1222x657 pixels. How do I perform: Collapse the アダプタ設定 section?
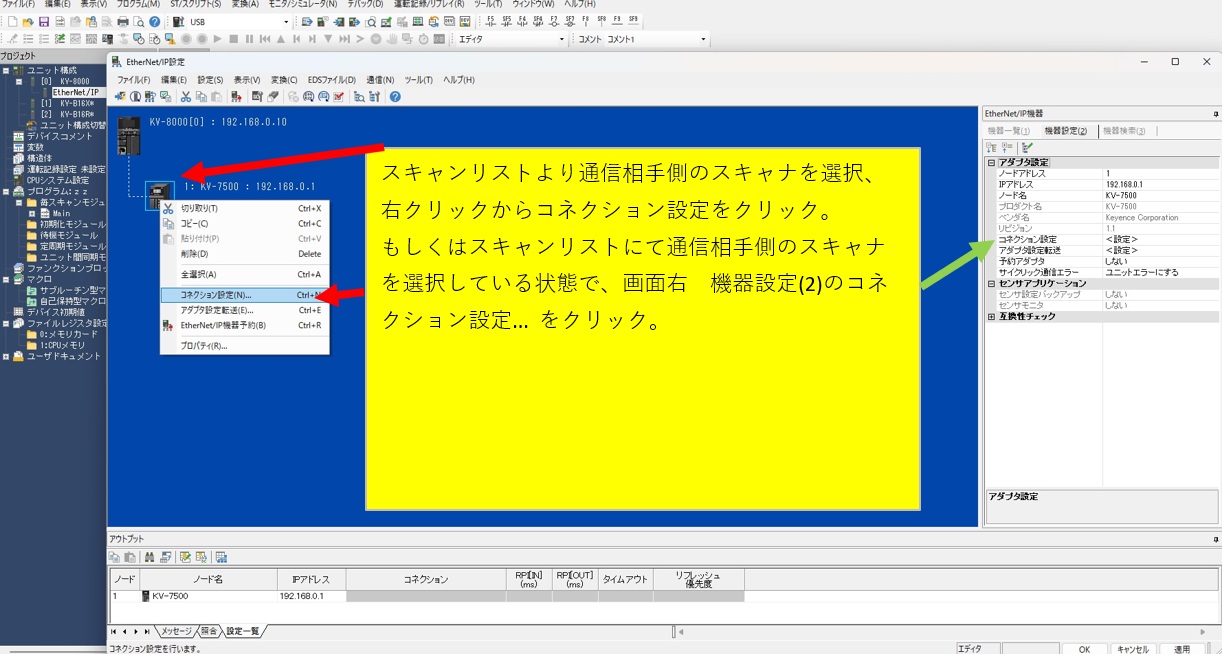pyautogui.click(x=991, y=162)
